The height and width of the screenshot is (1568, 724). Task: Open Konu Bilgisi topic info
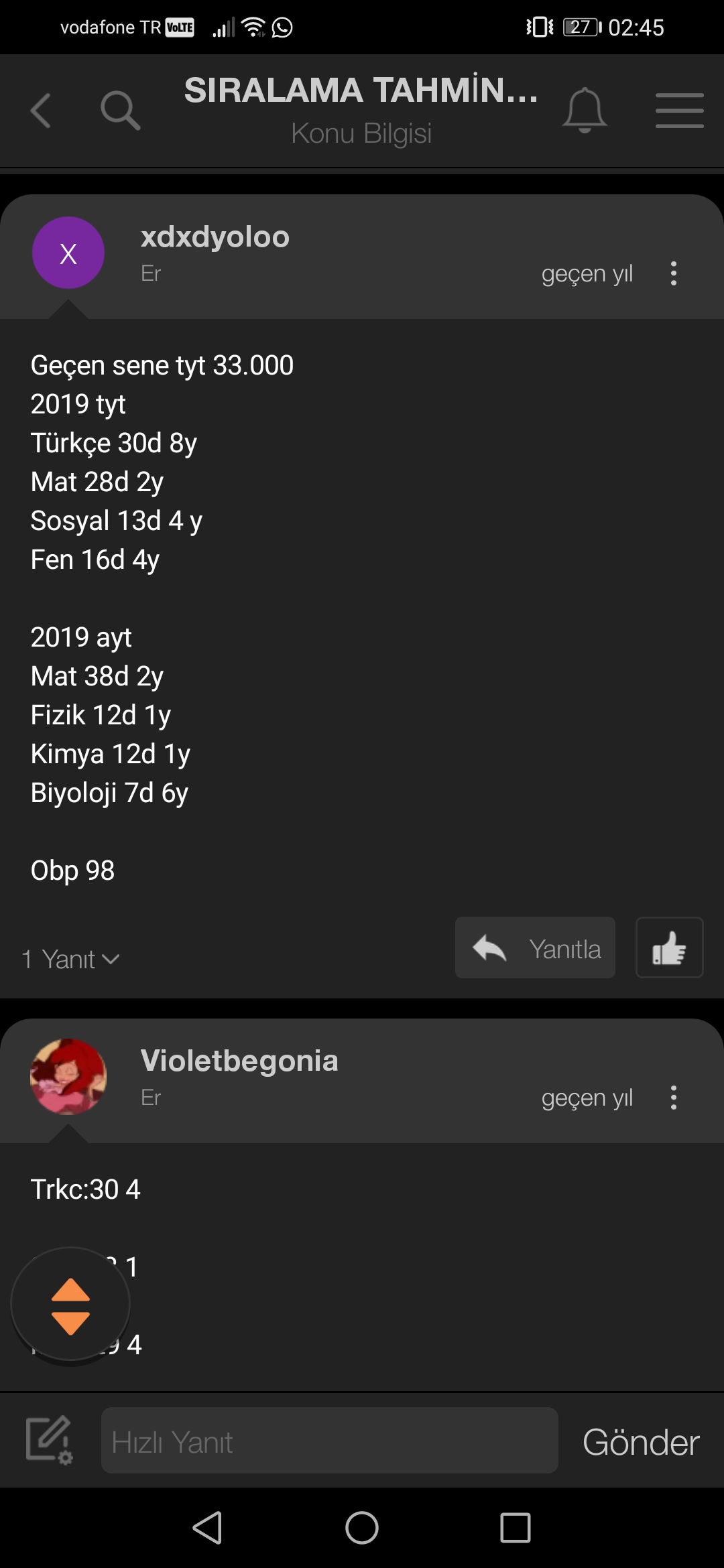361,133
